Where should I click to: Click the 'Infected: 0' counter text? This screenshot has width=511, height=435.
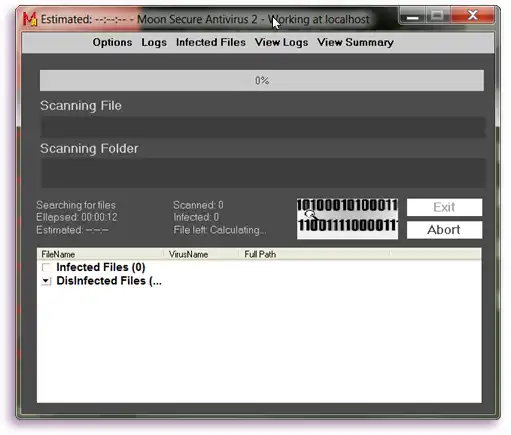tap(196, 217)
